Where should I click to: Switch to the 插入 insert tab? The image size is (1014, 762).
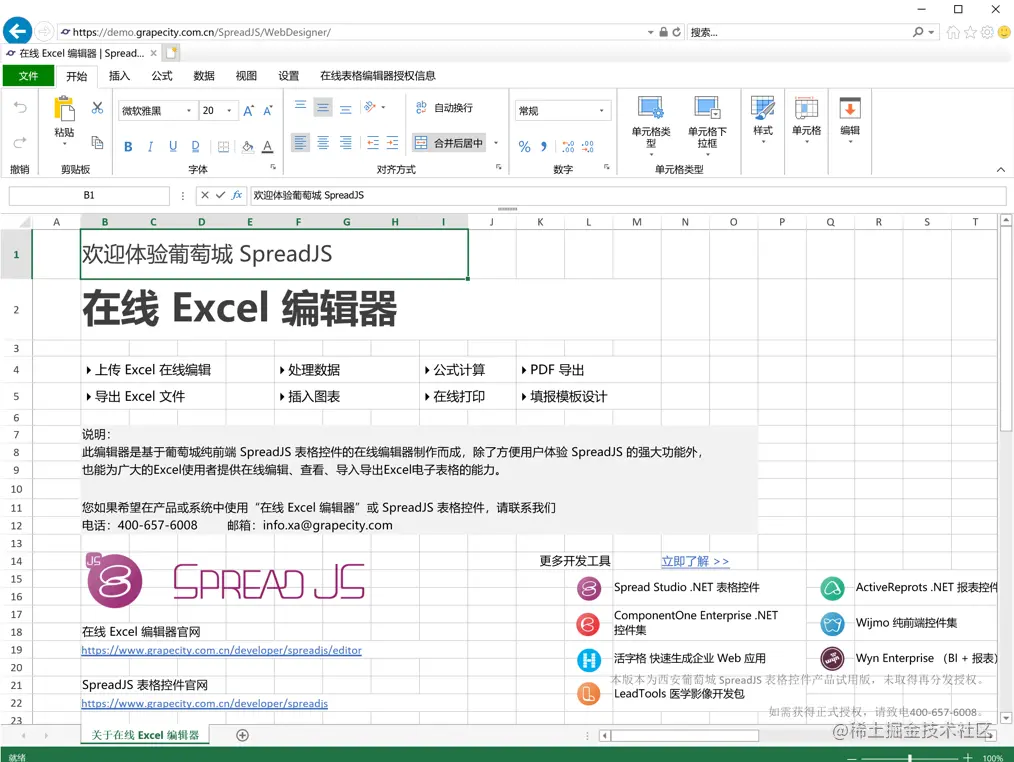pyautogui.click(x=119, y=76)
